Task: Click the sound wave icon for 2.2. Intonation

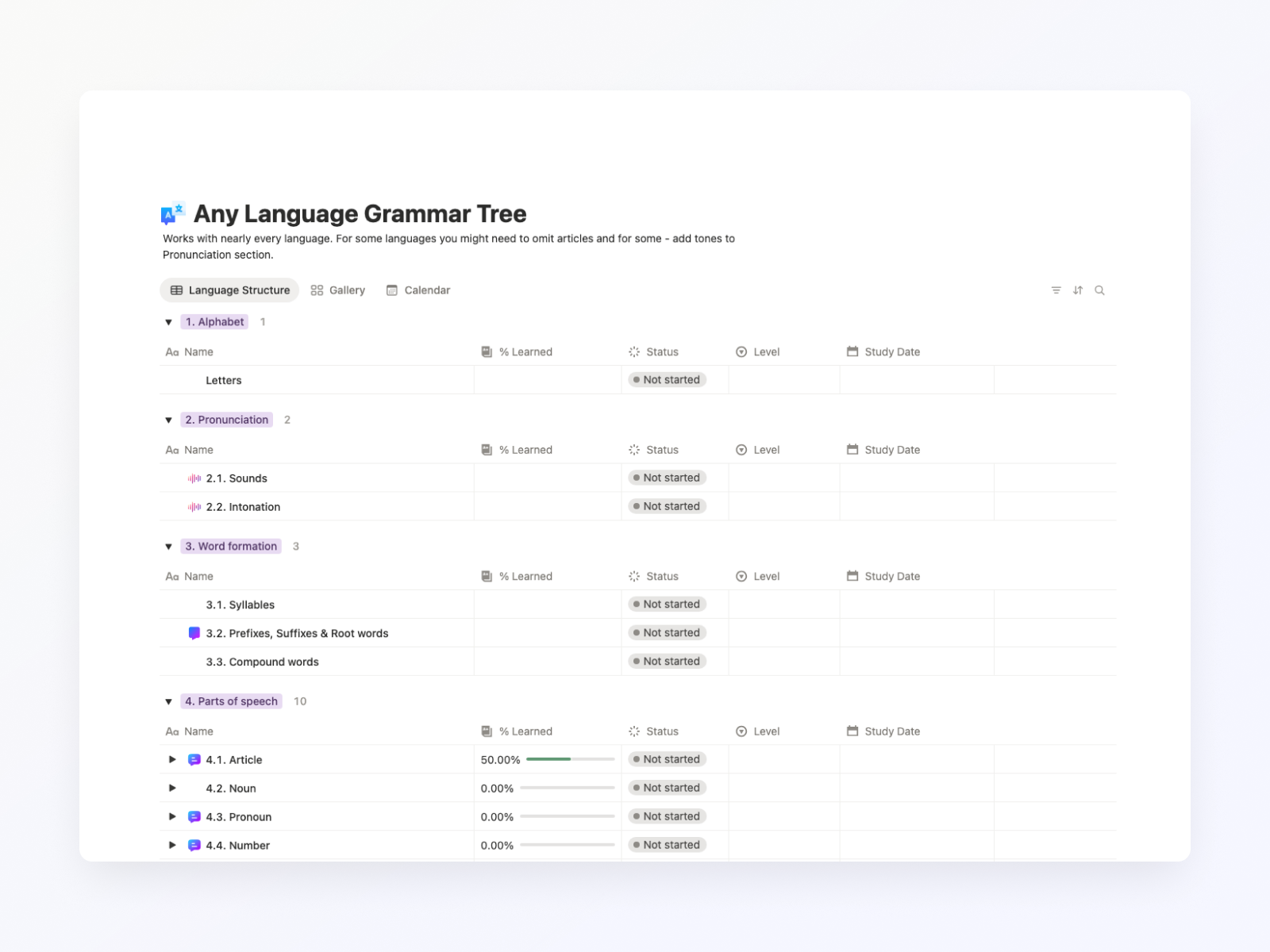Action: 194,507
